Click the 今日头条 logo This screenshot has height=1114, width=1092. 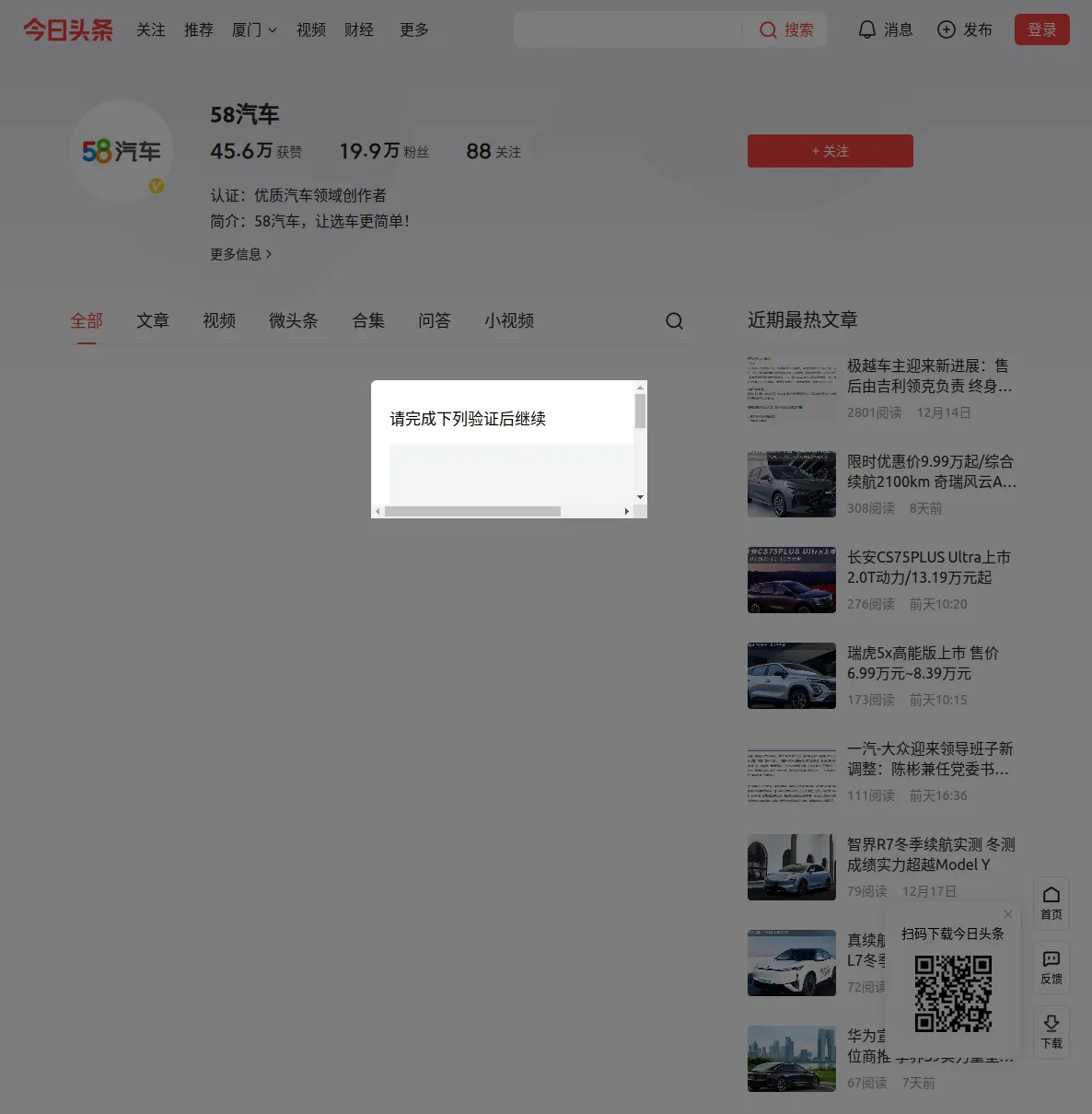[x=68, y=30]
